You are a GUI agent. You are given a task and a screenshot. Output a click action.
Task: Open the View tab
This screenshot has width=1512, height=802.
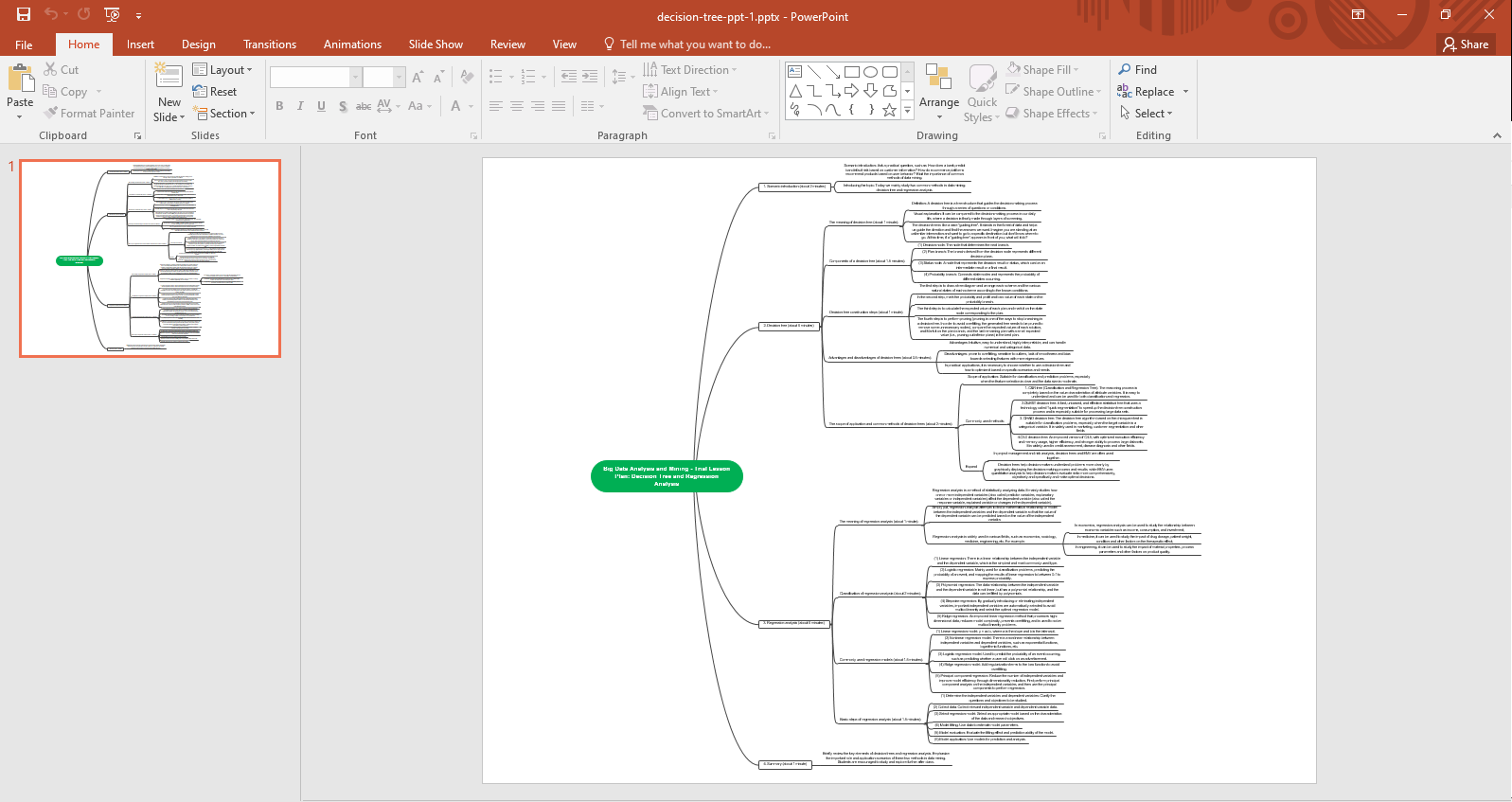point(564,45)
